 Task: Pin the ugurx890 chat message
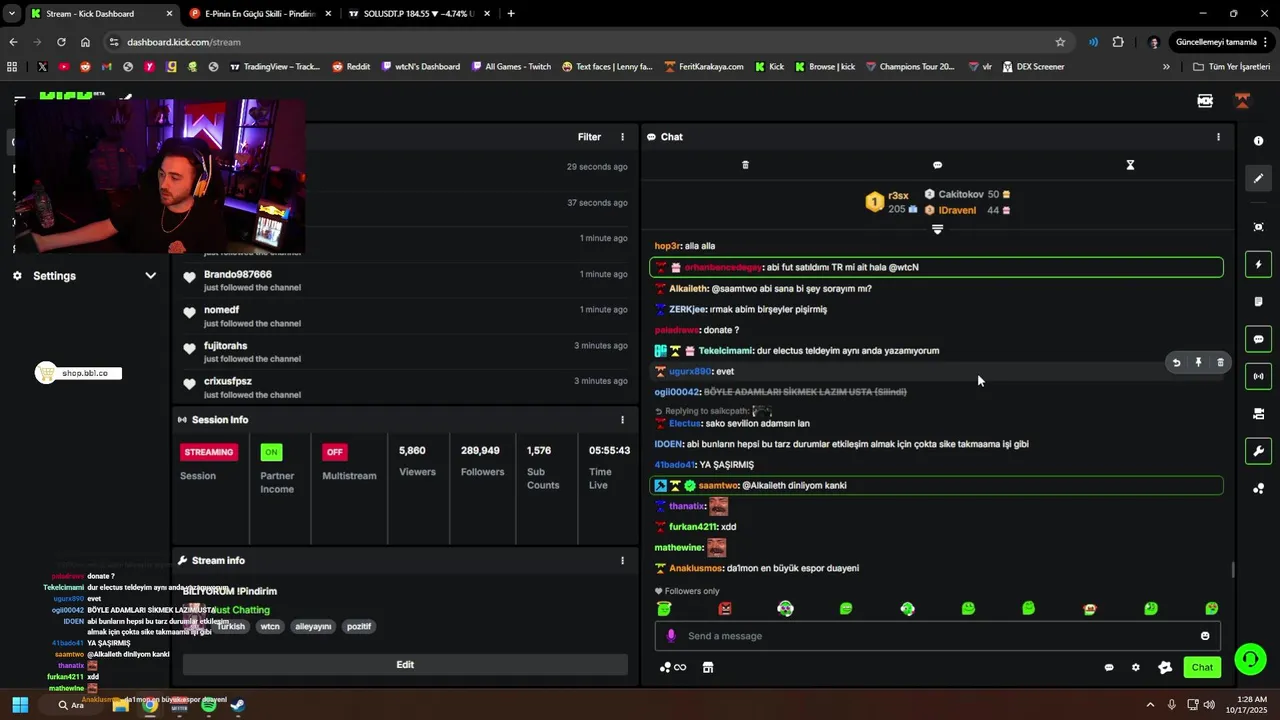pyautogui.click(x=1198, y=363)
